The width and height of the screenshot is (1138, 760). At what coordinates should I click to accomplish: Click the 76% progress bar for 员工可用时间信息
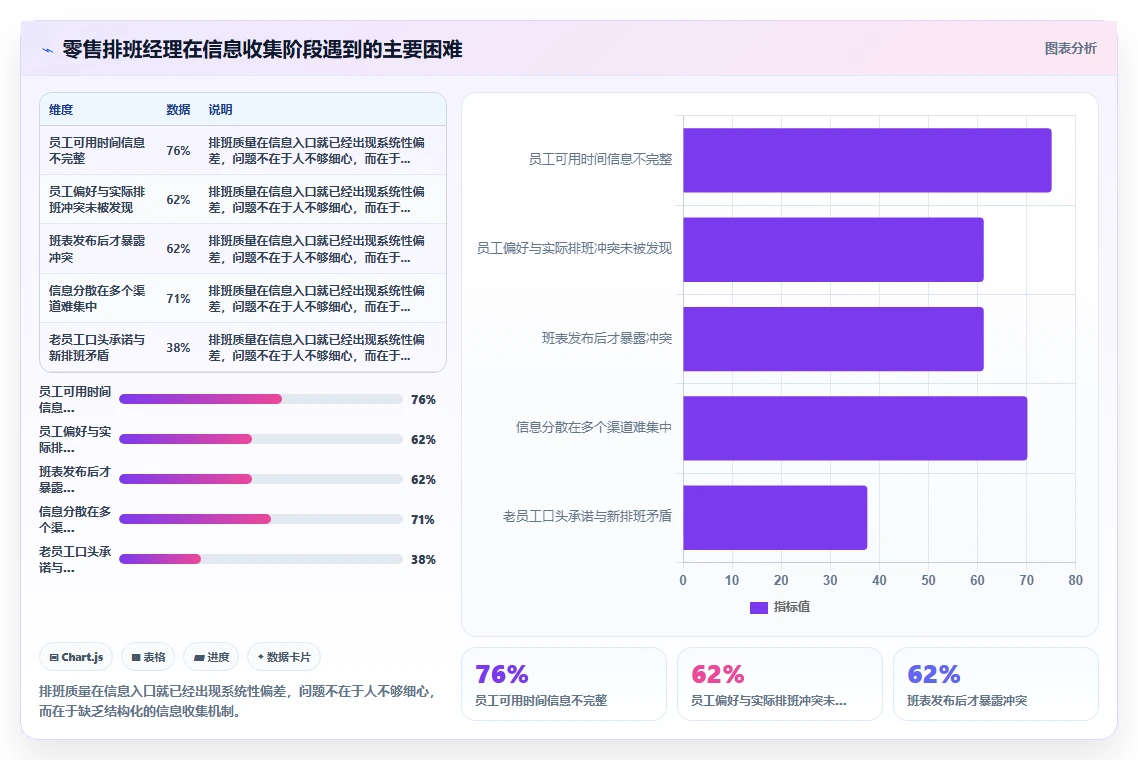point(261,399)
